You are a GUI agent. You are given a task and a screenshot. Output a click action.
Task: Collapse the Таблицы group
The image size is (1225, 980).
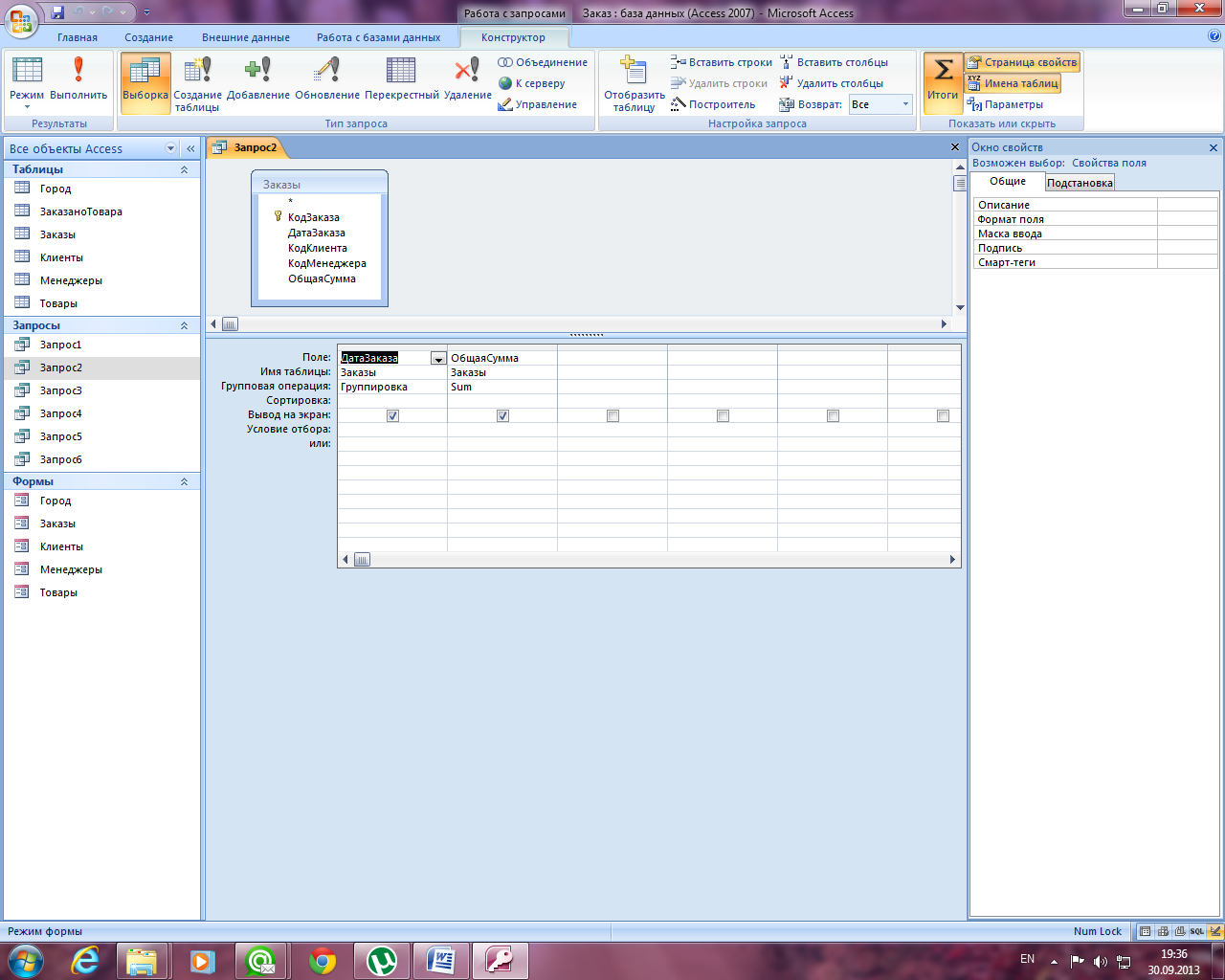pyautogui.click(x=184, y=169)
